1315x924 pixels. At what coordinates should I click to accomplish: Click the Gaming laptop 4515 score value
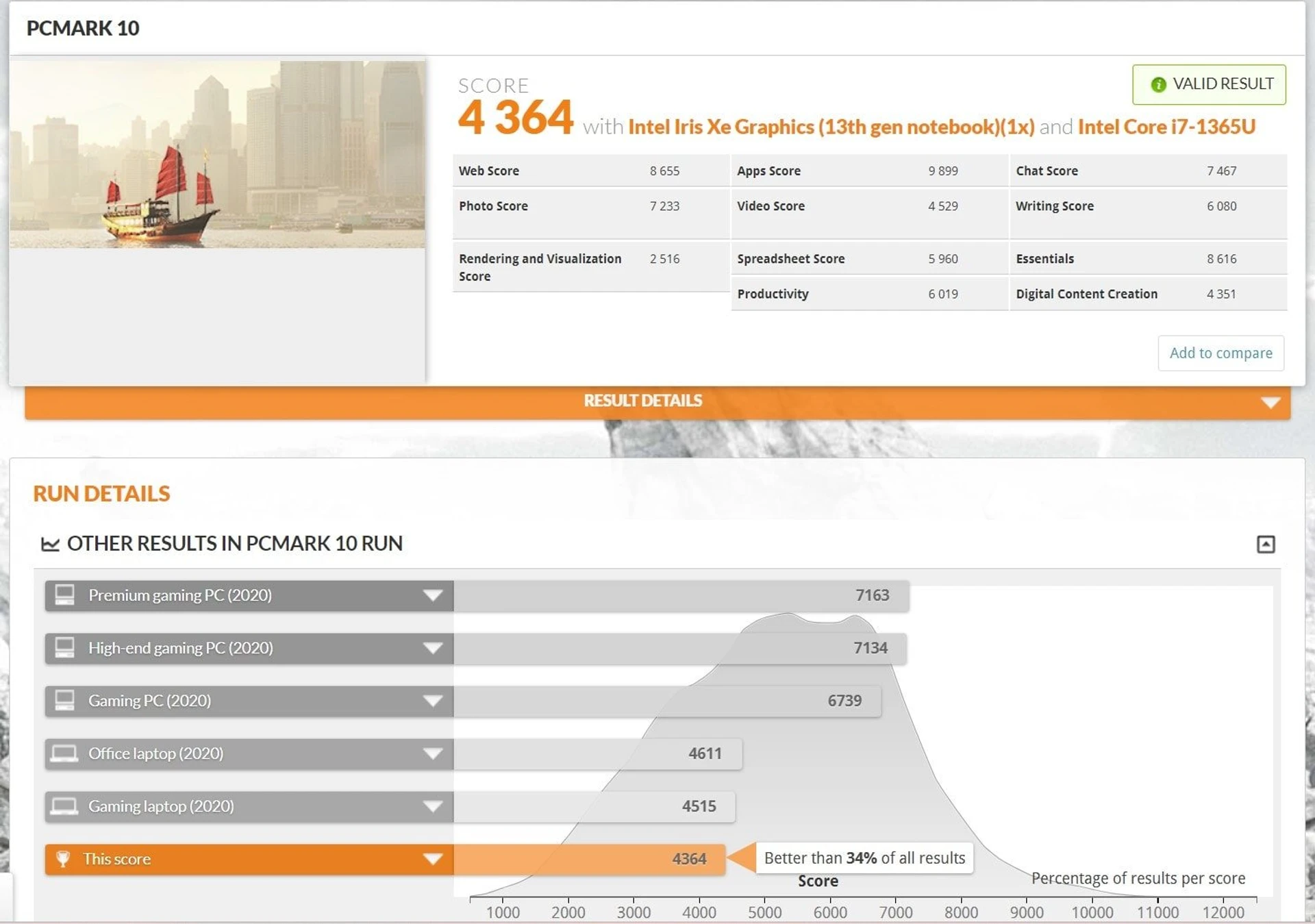(x=699, y=806)
